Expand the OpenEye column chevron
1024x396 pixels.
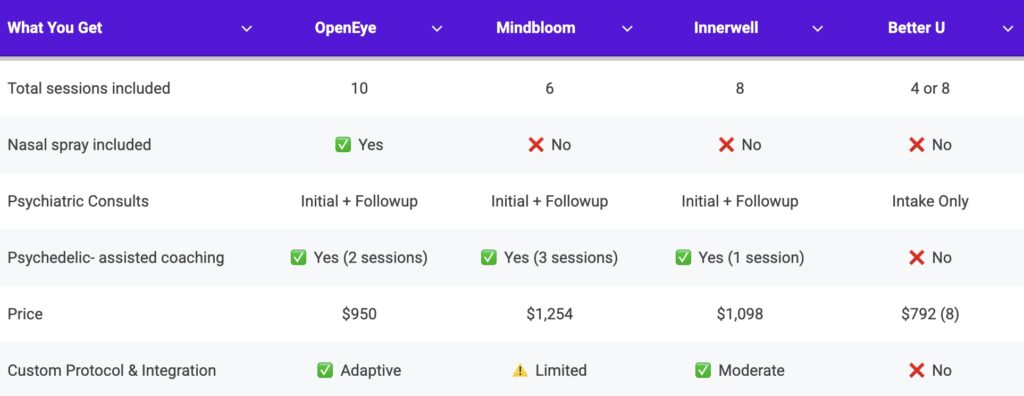point(437,29)
